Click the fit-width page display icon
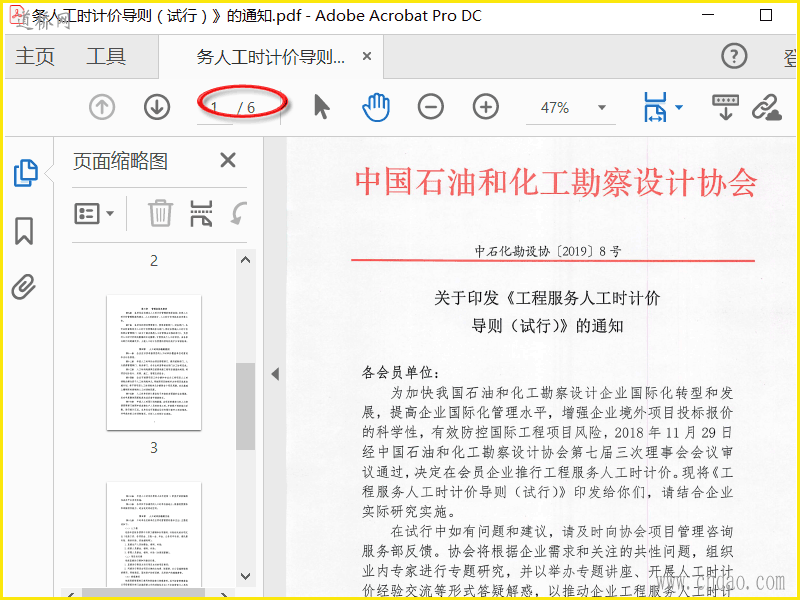The height and width of the screenshot is (600, 800). (x=656, y=107)
